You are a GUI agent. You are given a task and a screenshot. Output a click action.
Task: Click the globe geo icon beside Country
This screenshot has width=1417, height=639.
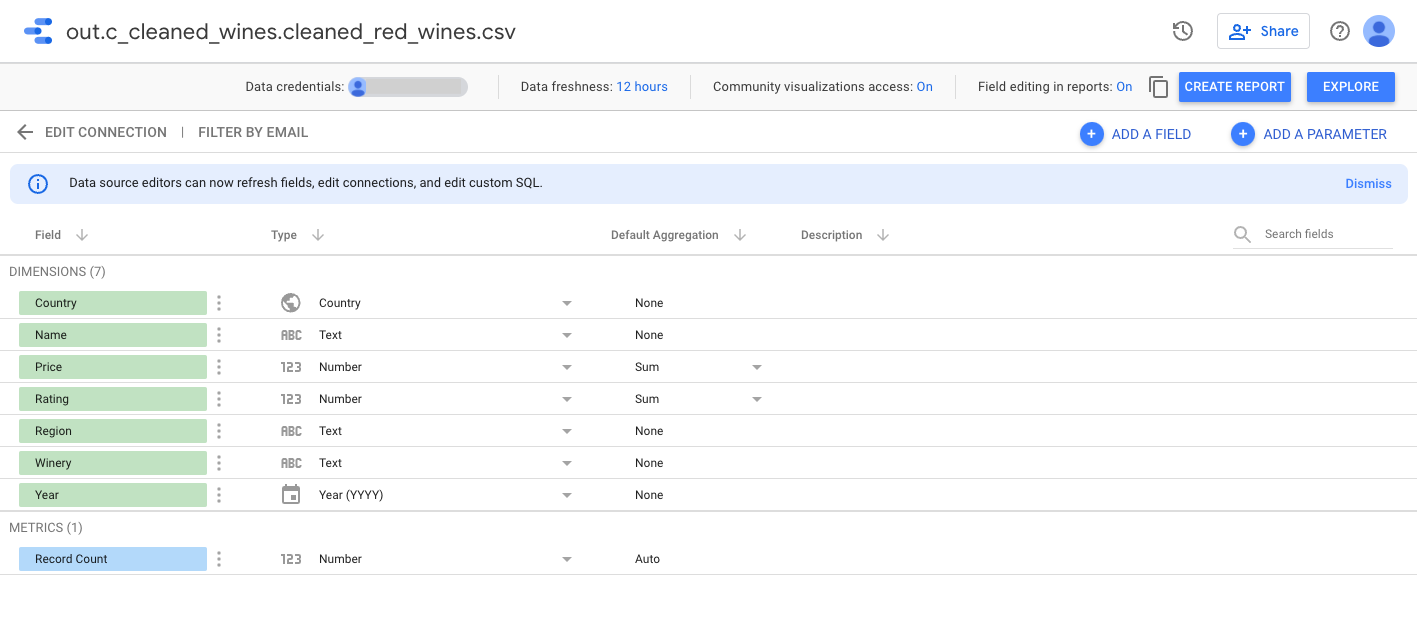pyautogui.click(x=291, y=302)
